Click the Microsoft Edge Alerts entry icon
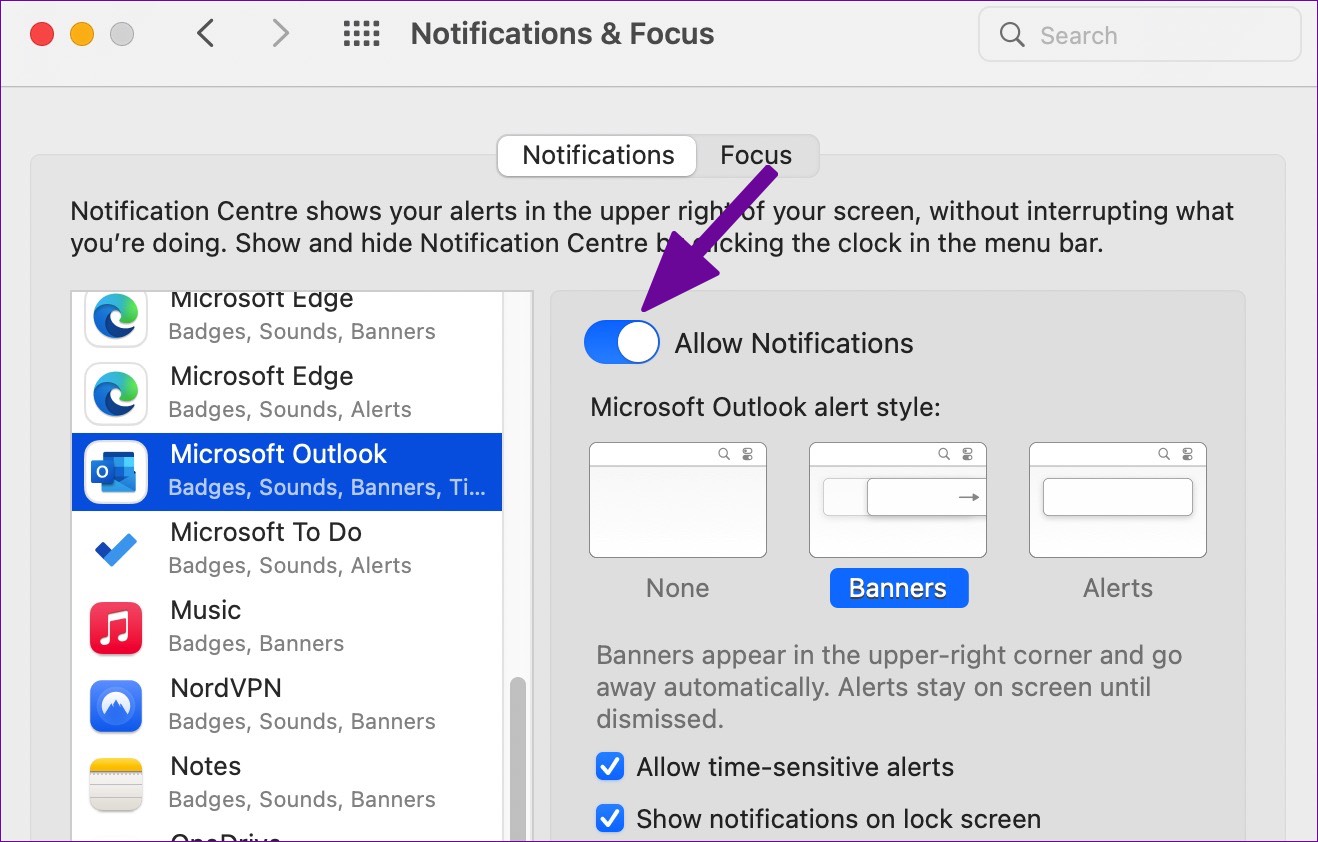 [116, 393]
